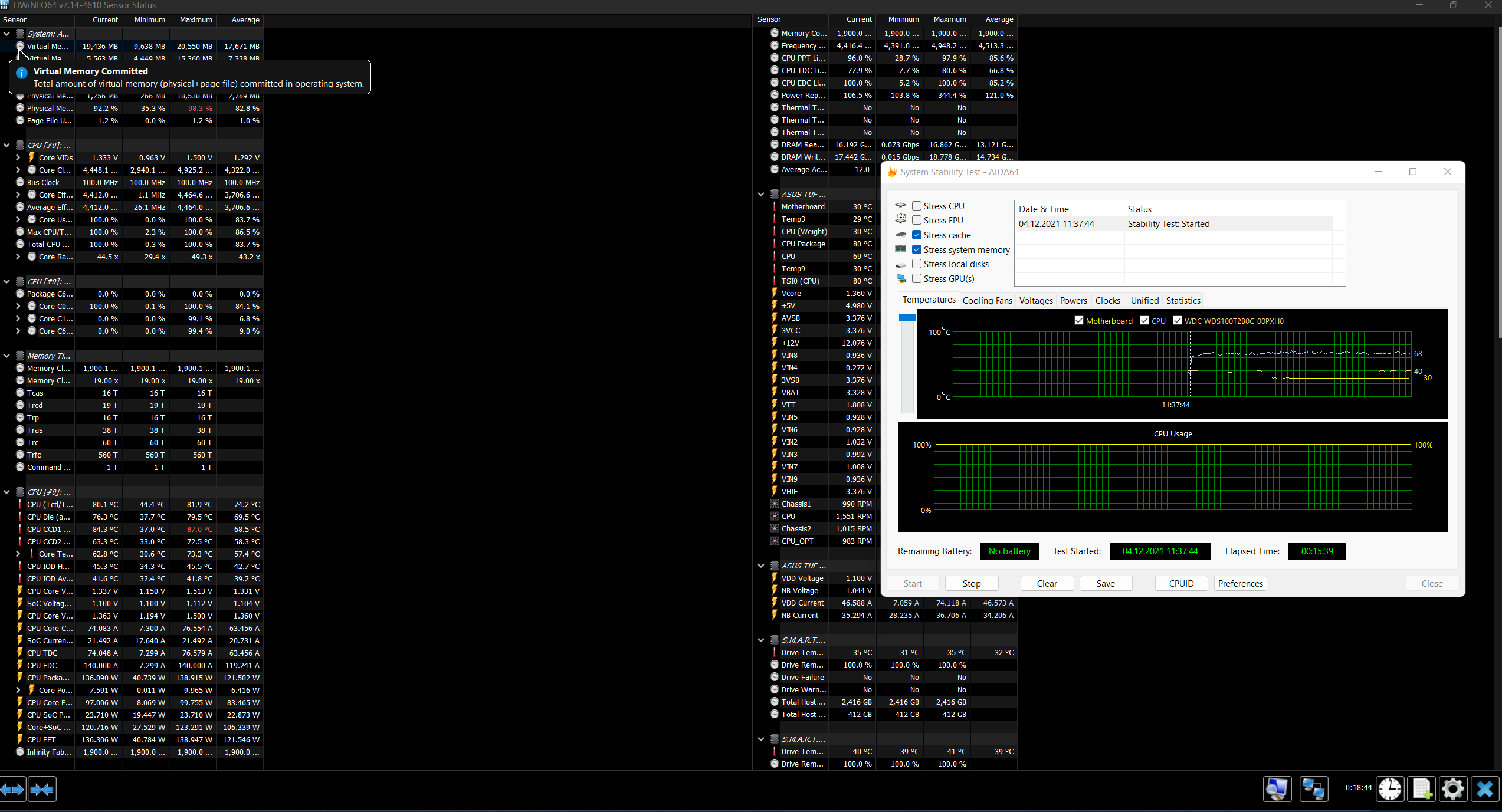
Task: Collapse the Memory Timings sensor group
Action: 6,356
